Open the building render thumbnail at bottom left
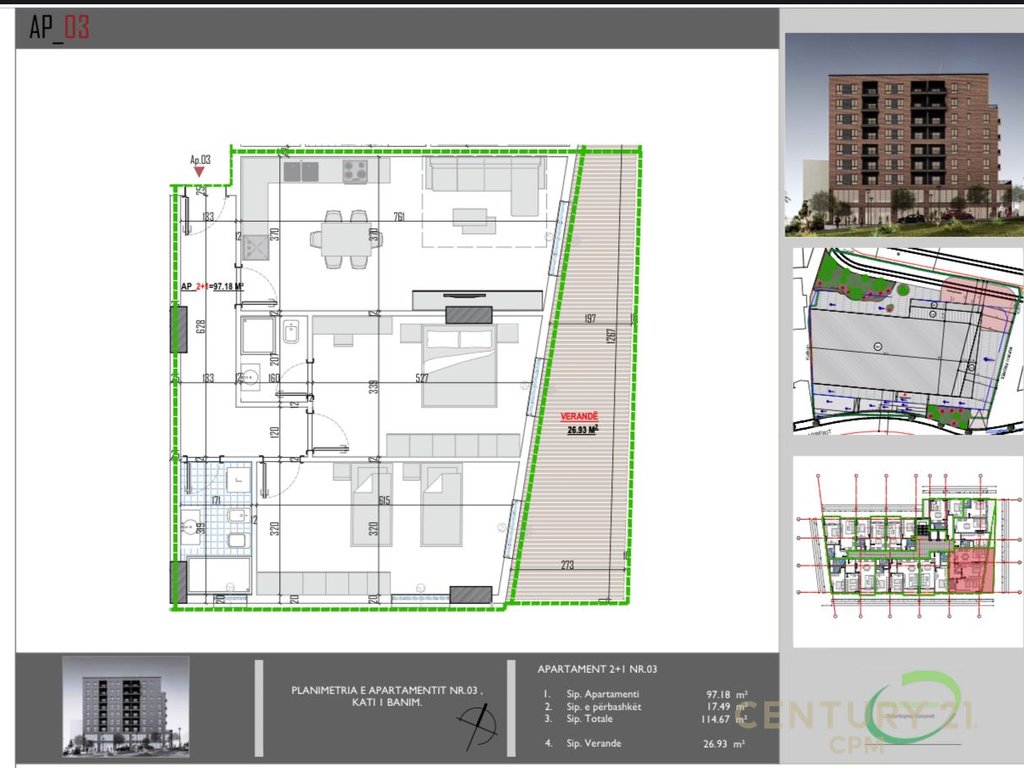The image size is (1024, 768). [126, 707]
